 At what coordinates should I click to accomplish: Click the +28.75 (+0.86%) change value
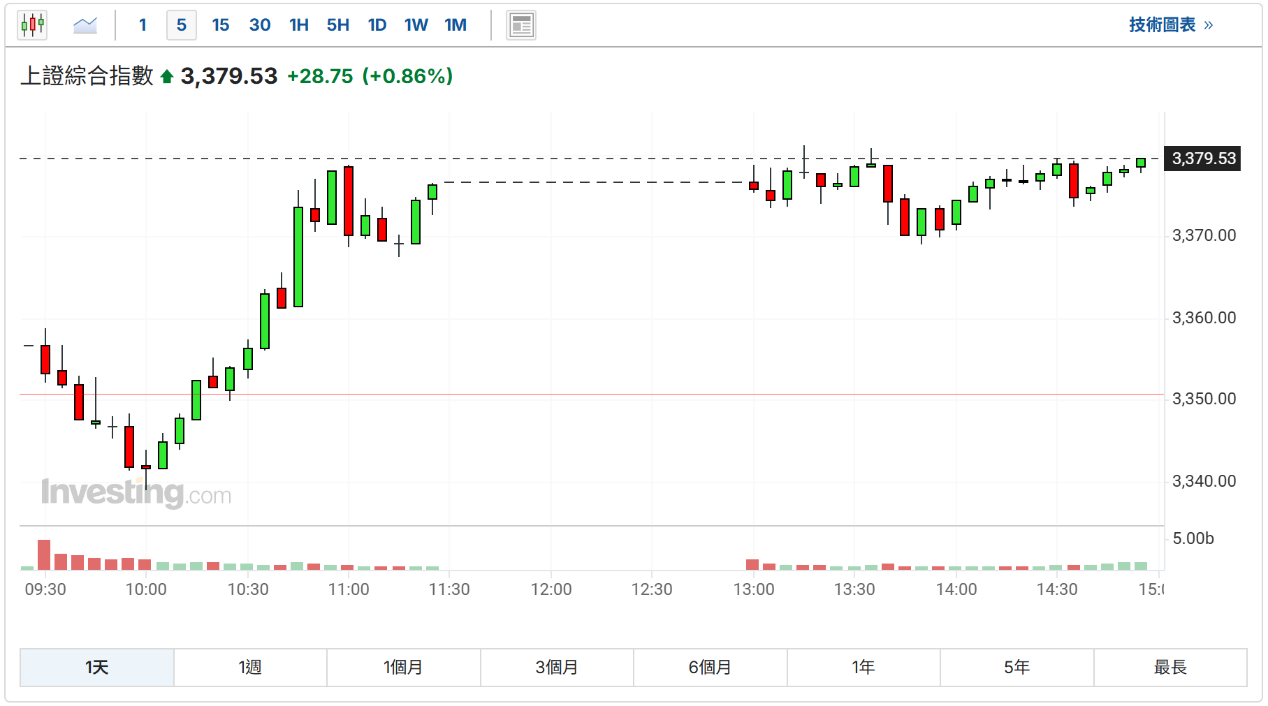click(370, 76)
